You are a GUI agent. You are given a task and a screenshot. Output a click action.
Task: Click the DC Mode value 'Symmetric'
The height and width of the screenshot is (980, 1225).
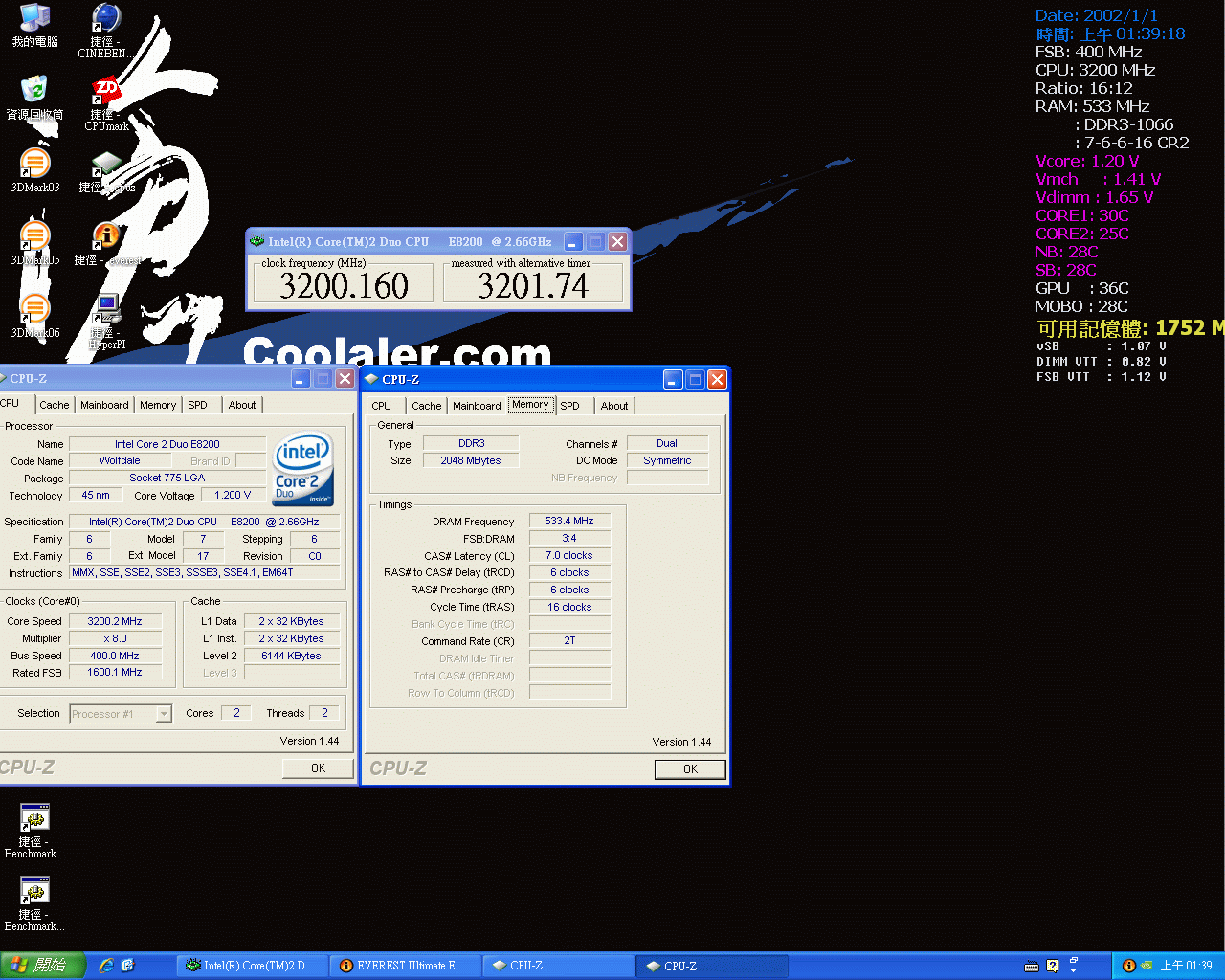pyautogui.click(x=667, y=460)
